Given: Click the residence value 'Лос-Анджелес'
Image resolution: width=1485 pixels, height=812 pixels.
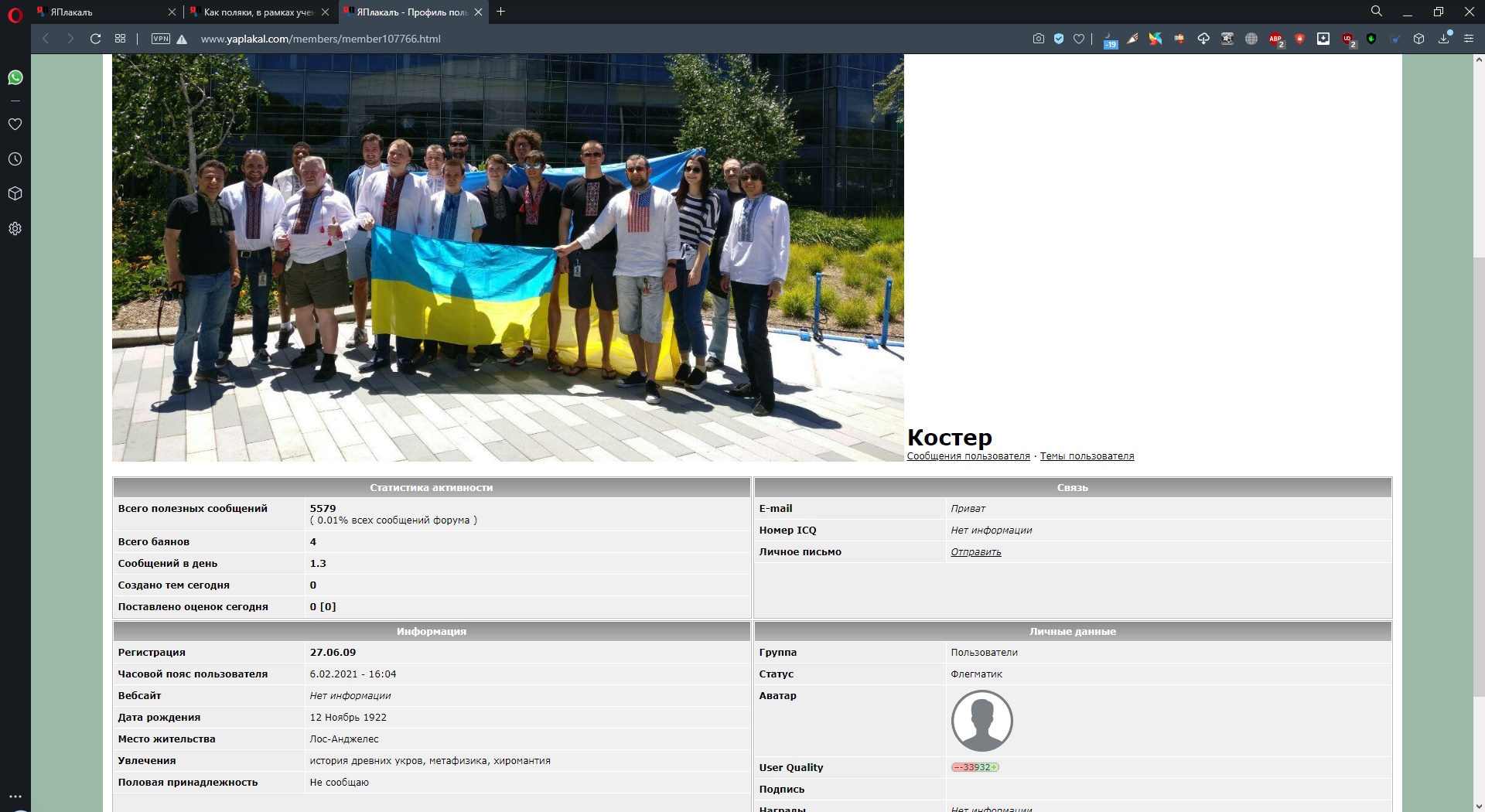Looking at the screenshot, I should click(x=344, y=739).
